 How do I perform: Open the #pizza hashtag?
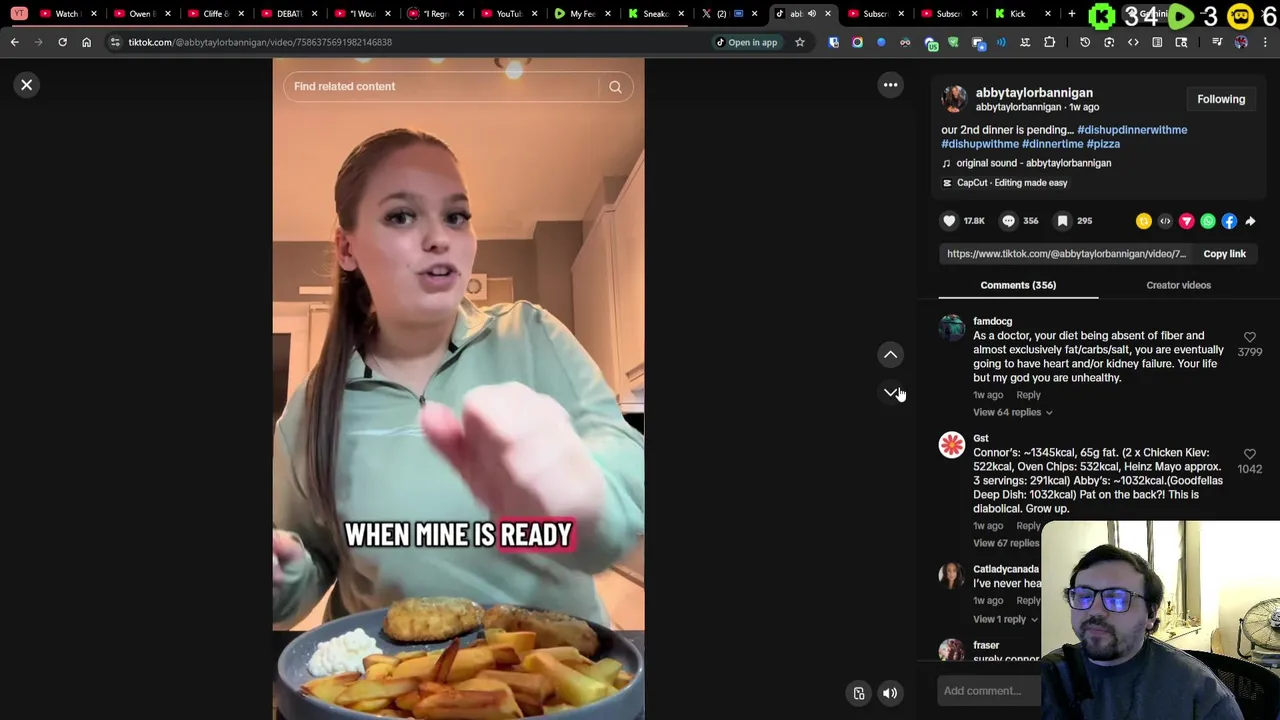click(1103, 144)
